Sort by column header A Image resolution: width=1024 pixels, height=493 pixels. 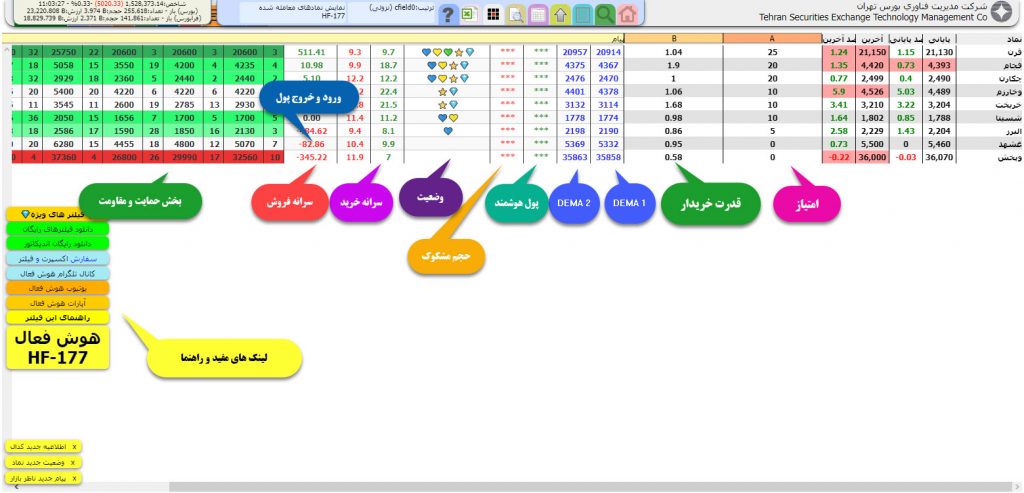pyautogui.click(x=771, y=38)
